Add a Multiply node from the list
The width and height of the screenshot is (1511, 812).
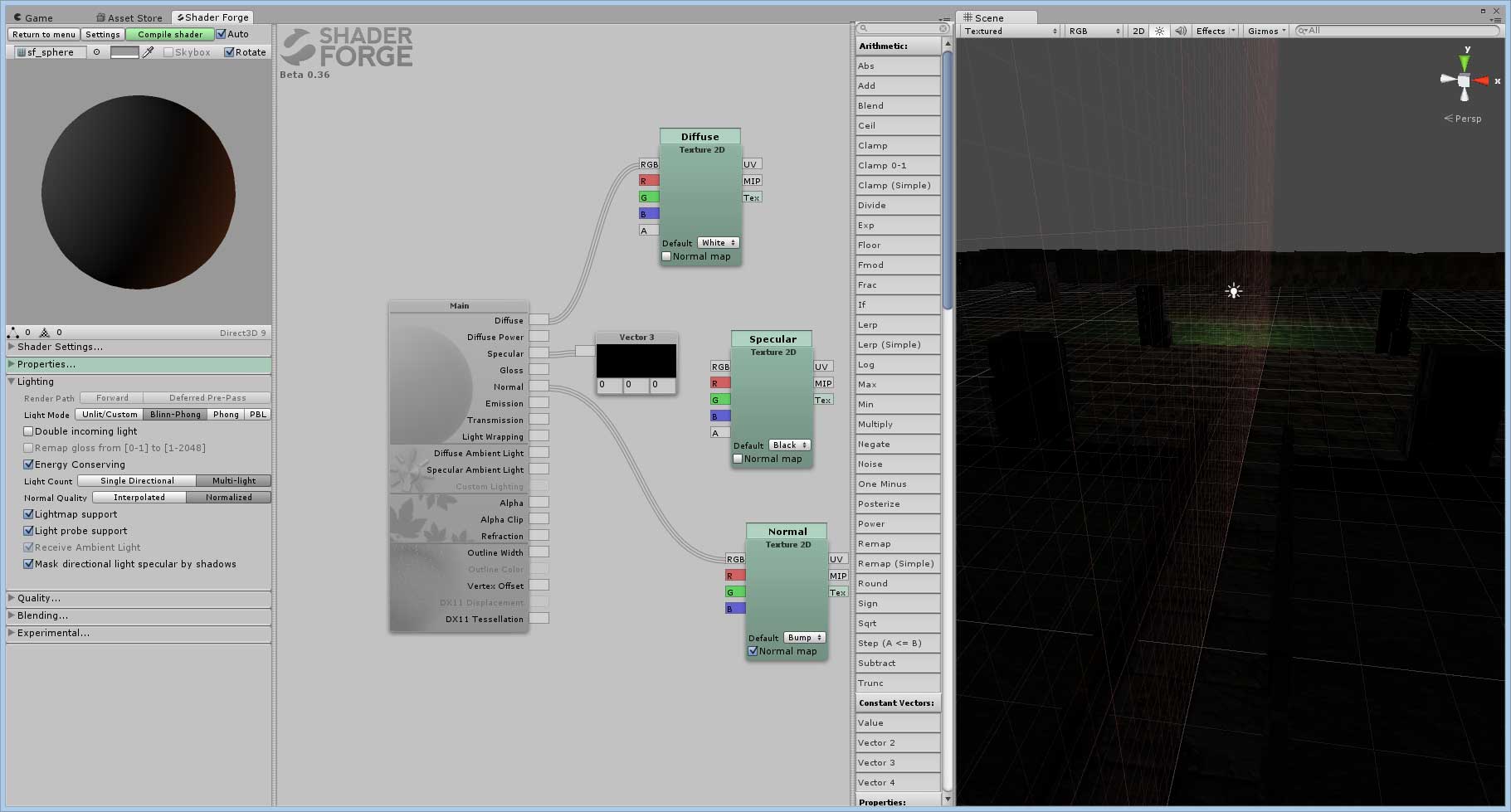898,425
